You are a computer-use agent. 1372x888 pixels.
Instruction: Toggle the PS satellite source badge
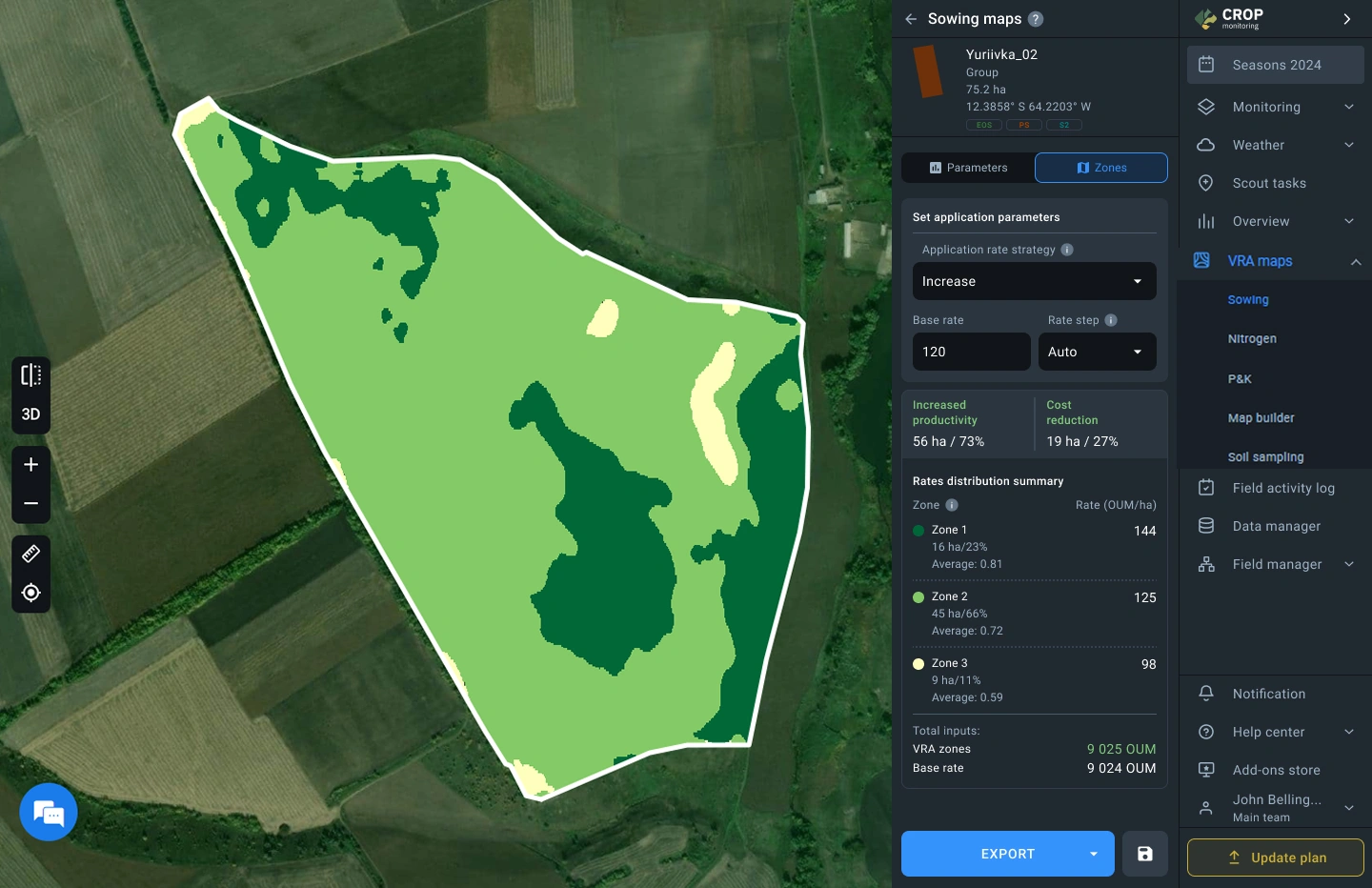(x=1024, y=125)
